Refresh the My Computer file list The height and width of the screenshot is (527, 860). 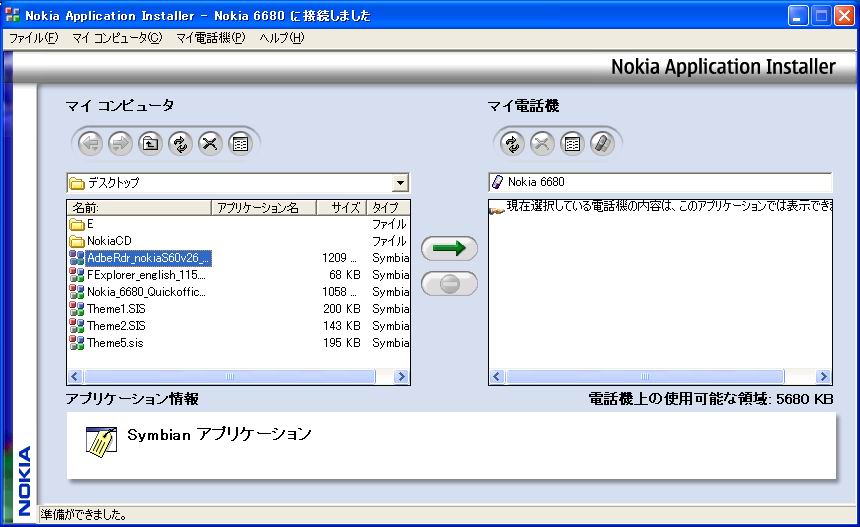(x=180, y=144)
